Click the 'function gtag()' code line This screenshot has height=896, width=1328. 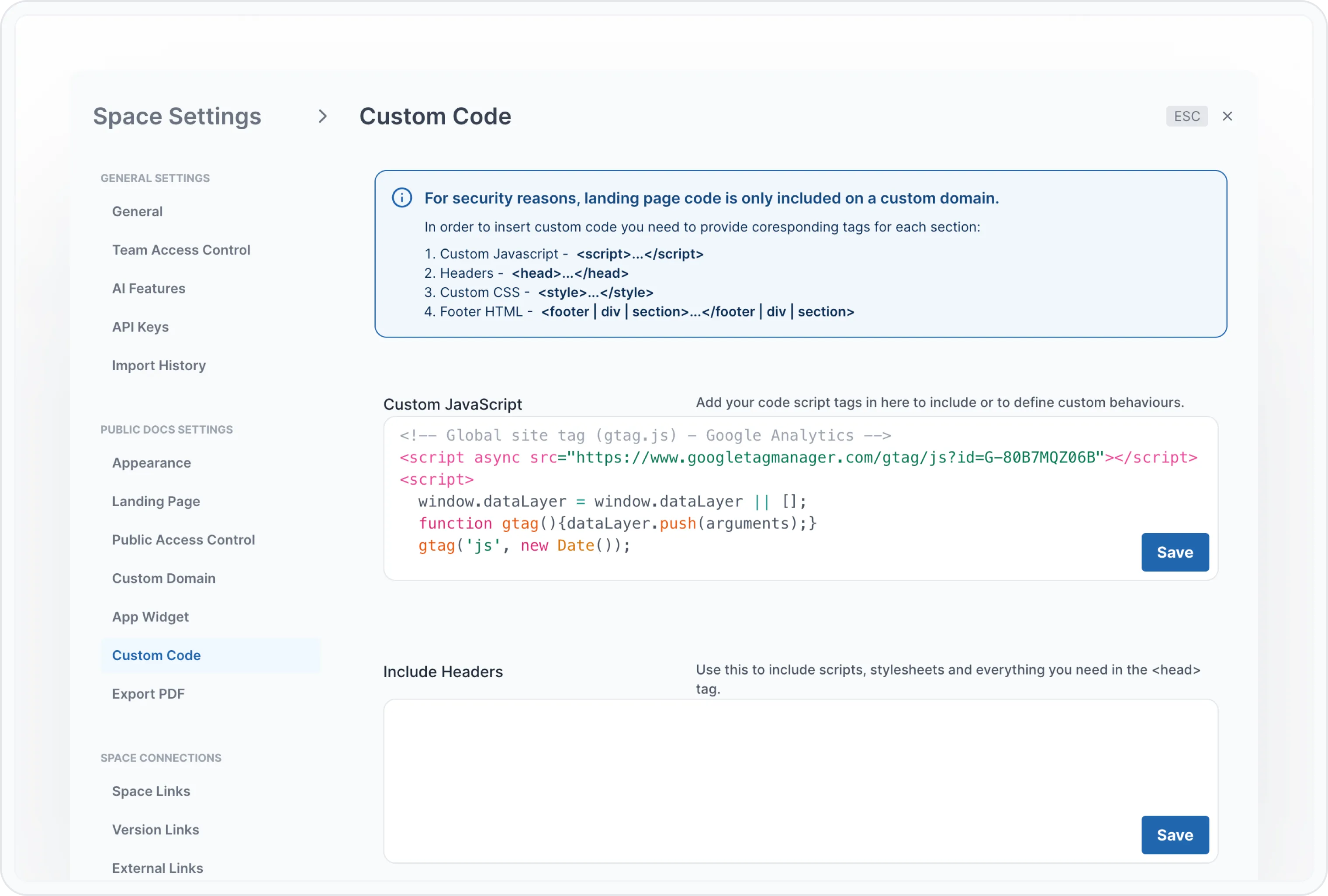[x=618, y=524]
